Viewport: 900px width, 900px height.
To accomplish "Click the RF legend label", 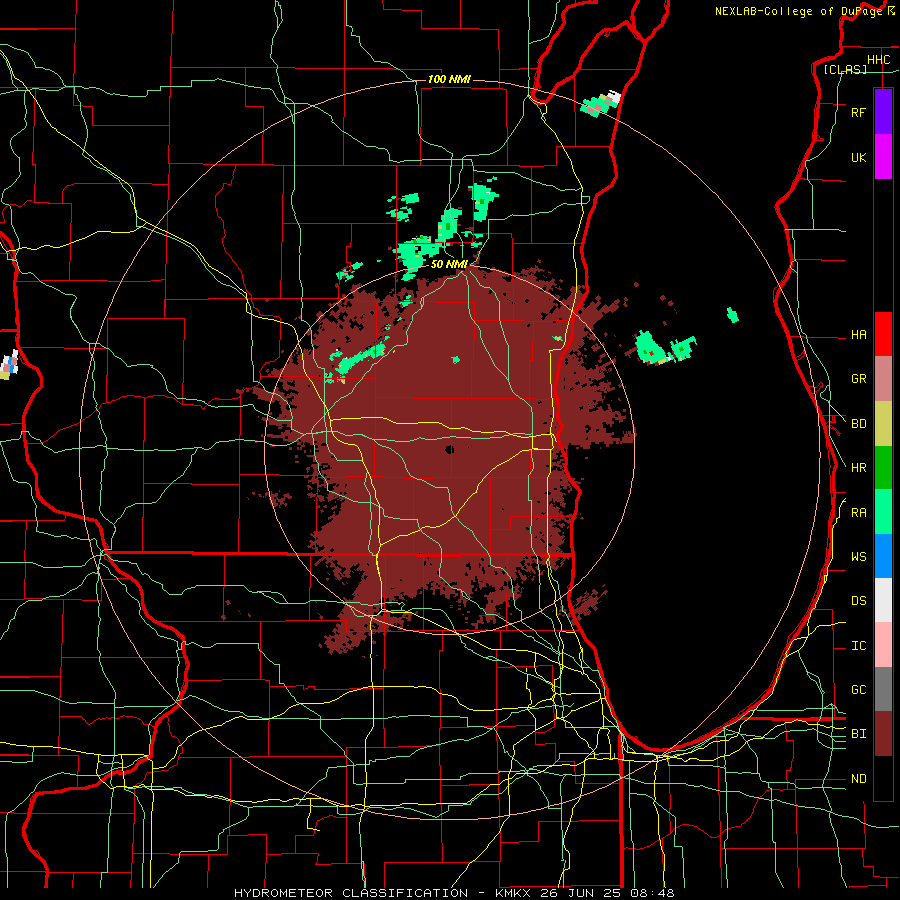I will tap(858, 112).
